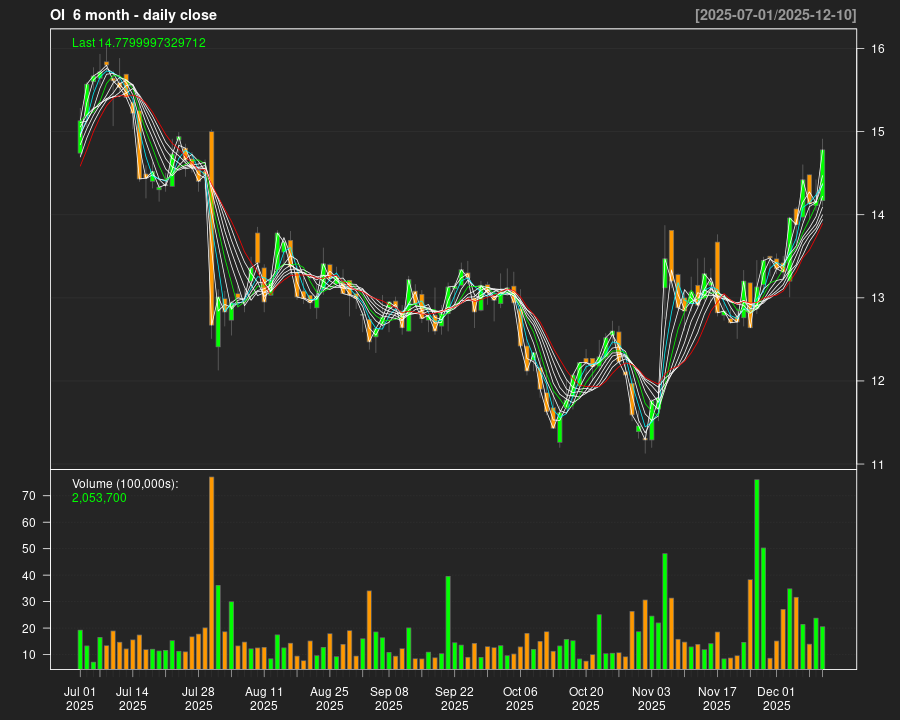Select the "Sep 22 2025" date axis label

[454, 698]
